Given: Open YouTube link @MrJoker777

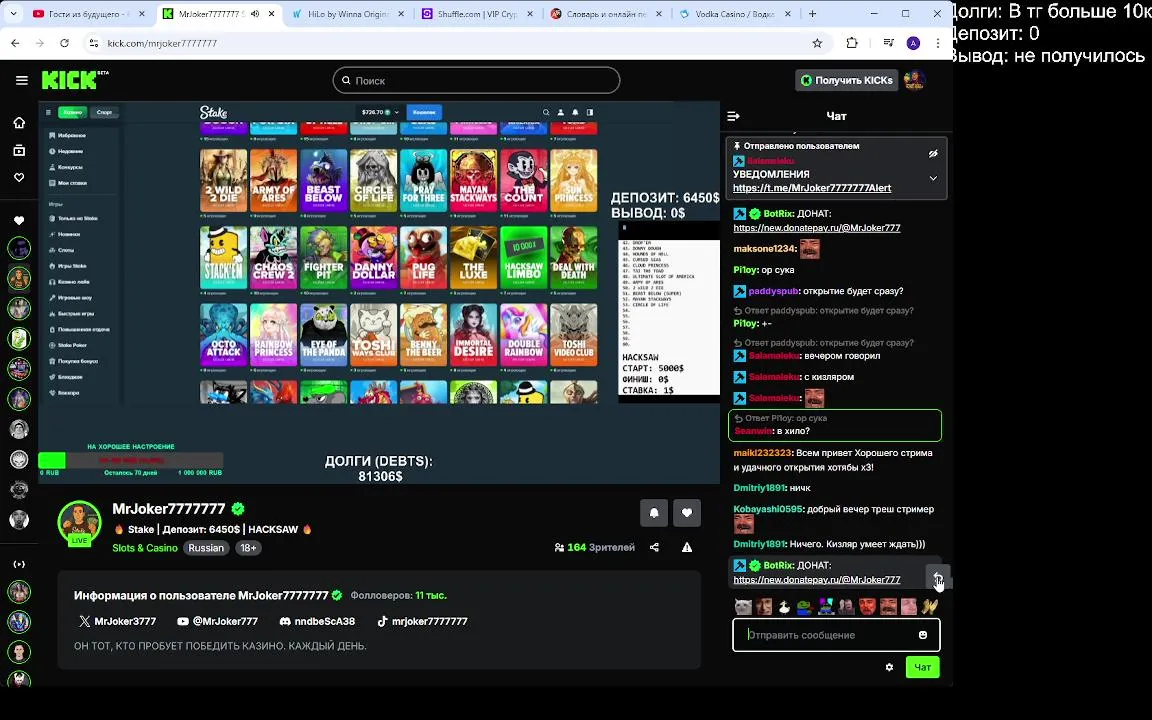Looking at the screenshot, I should 217,621.
